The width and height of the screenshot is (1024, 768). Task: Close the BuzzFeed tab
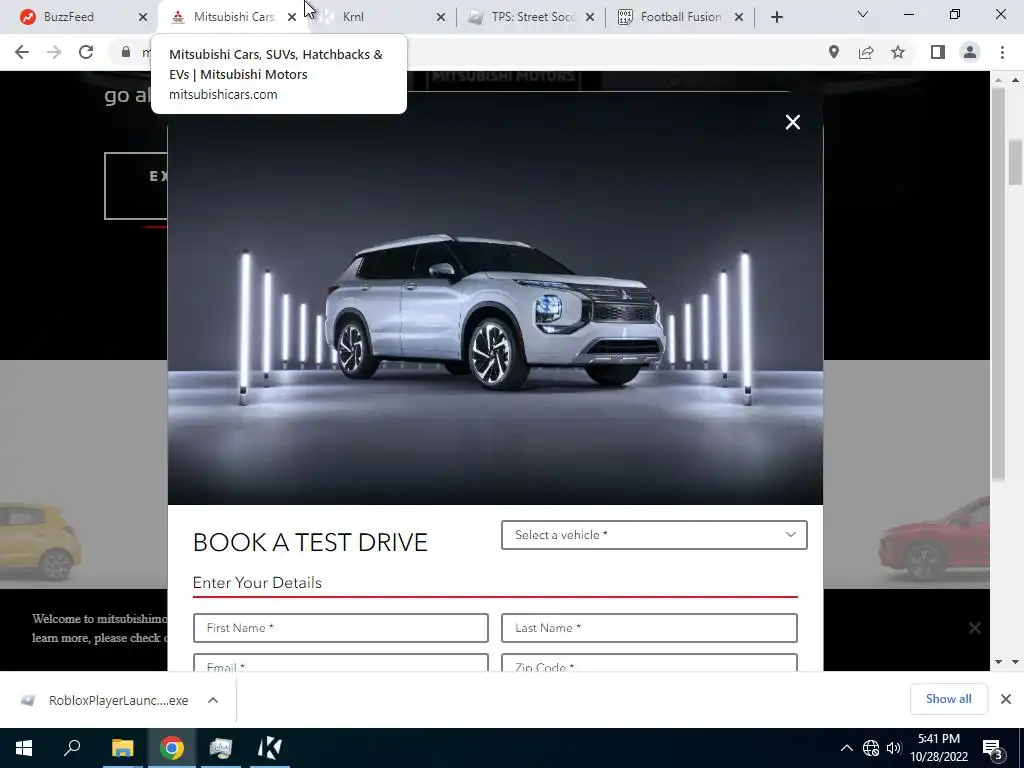[x=143, y=17]
